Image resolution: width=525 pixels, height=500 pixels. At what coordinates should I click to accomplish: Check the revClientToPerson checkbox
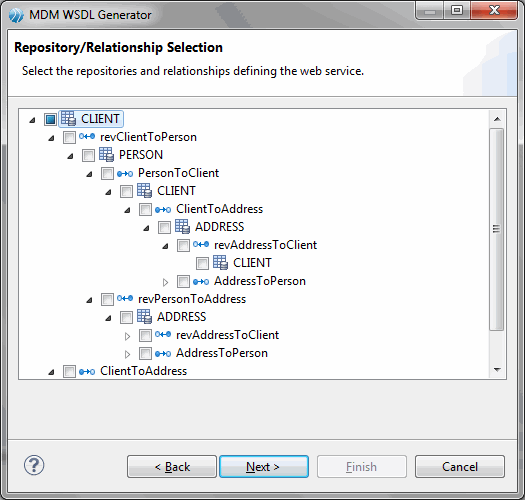tap(69, 137)
